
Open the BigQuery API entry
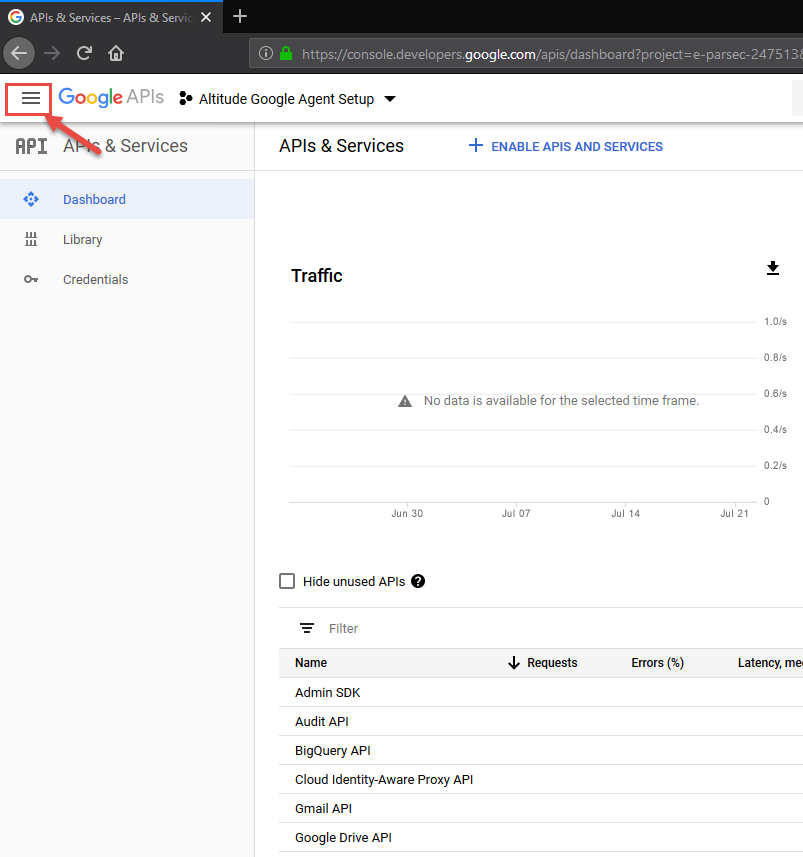(x=332, y=750)
